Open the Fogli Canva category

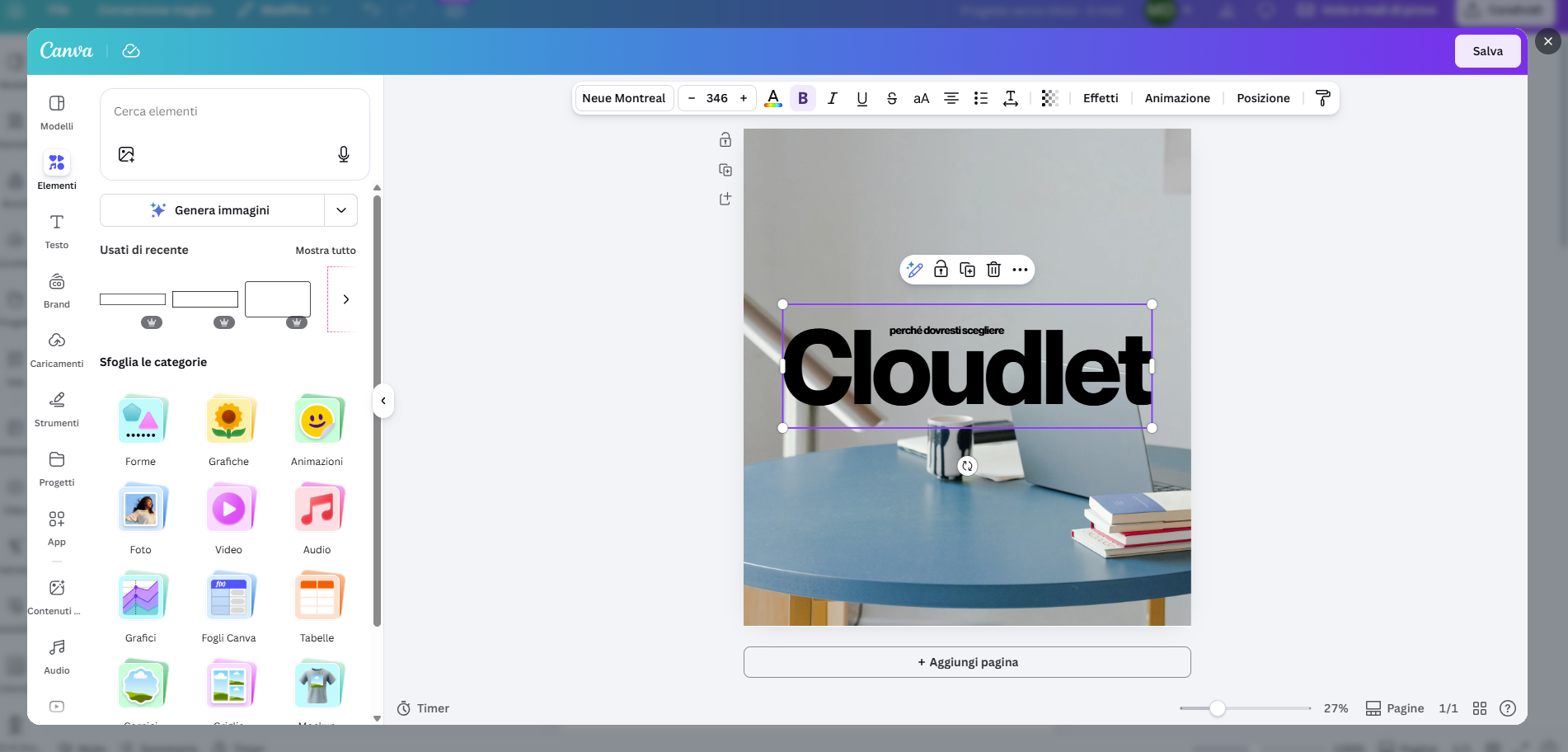point(229,608)
